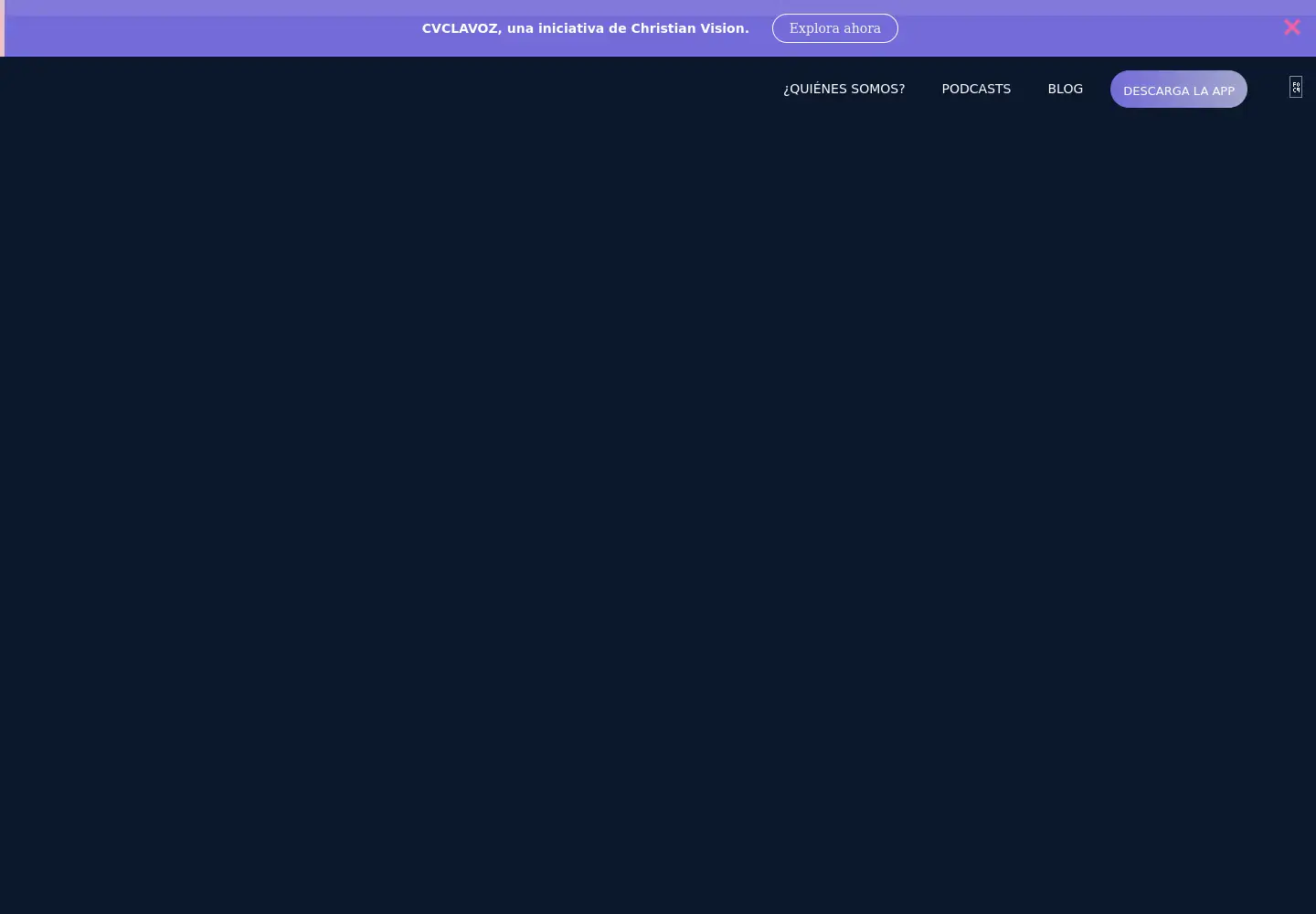Screen dimensions: 1316x914
Task: Open the Blog section
Action: point(1066,89)
